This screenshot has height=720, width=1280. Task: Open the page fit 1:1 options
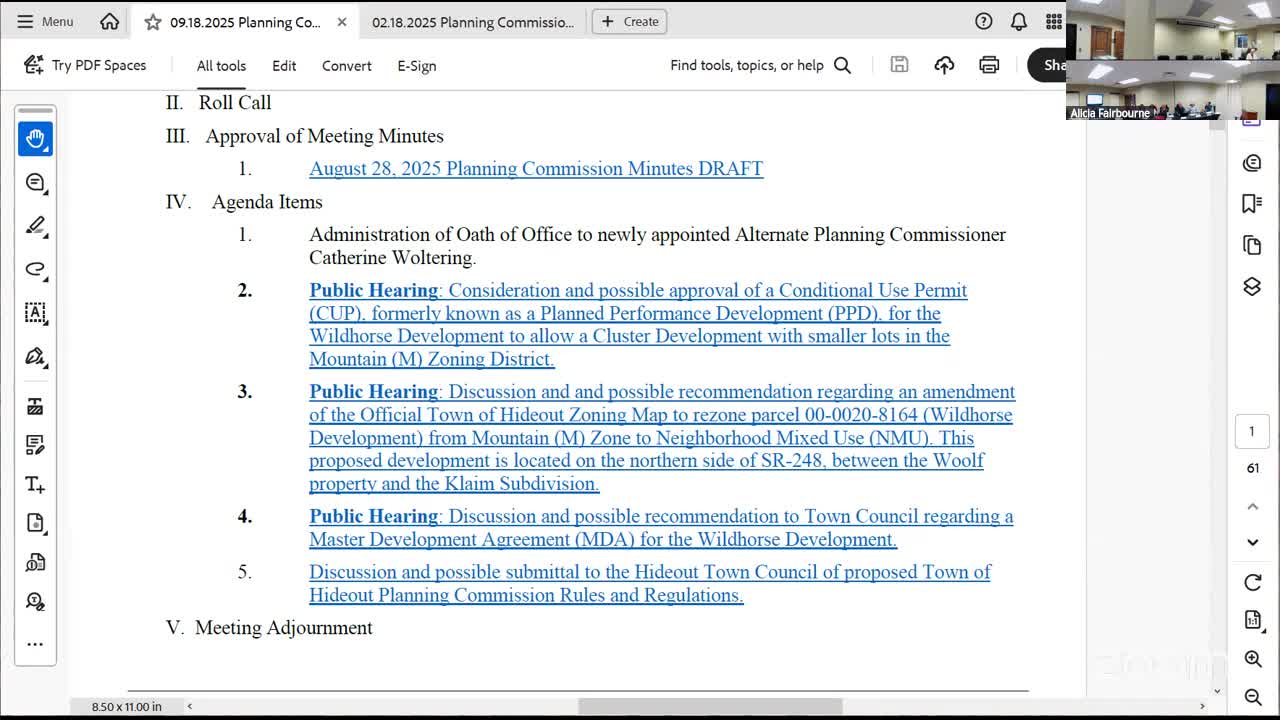pyautogui.click(x=1253, y=620)
